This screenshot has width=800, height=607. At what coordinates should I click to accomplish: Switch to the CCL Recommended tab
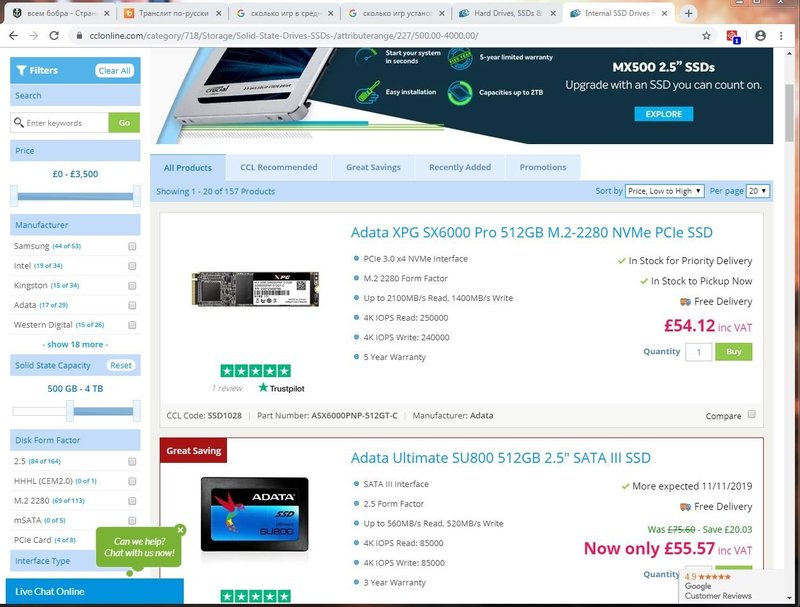(278, 167)
